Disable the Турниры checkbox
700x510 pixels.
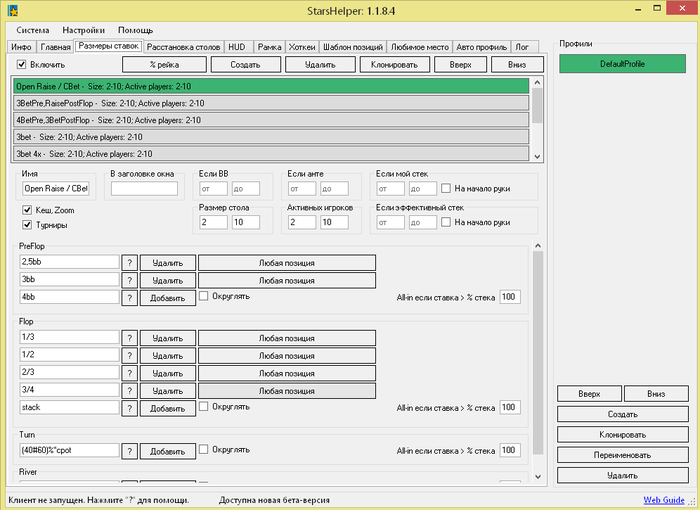pyautogui.click(x=27, y=226)
